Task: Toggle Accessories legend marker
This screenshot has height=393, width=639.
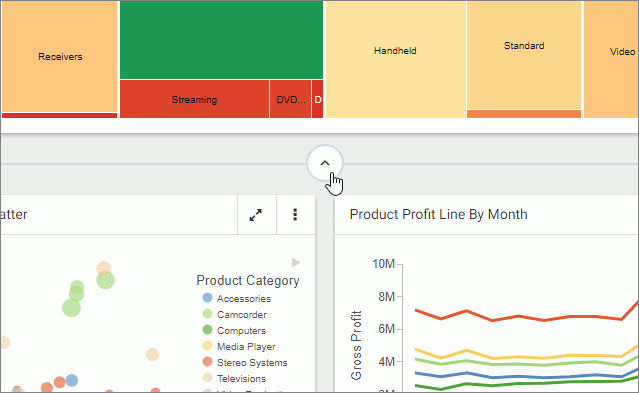Action: pyautogui.click(x=207, y=298)
